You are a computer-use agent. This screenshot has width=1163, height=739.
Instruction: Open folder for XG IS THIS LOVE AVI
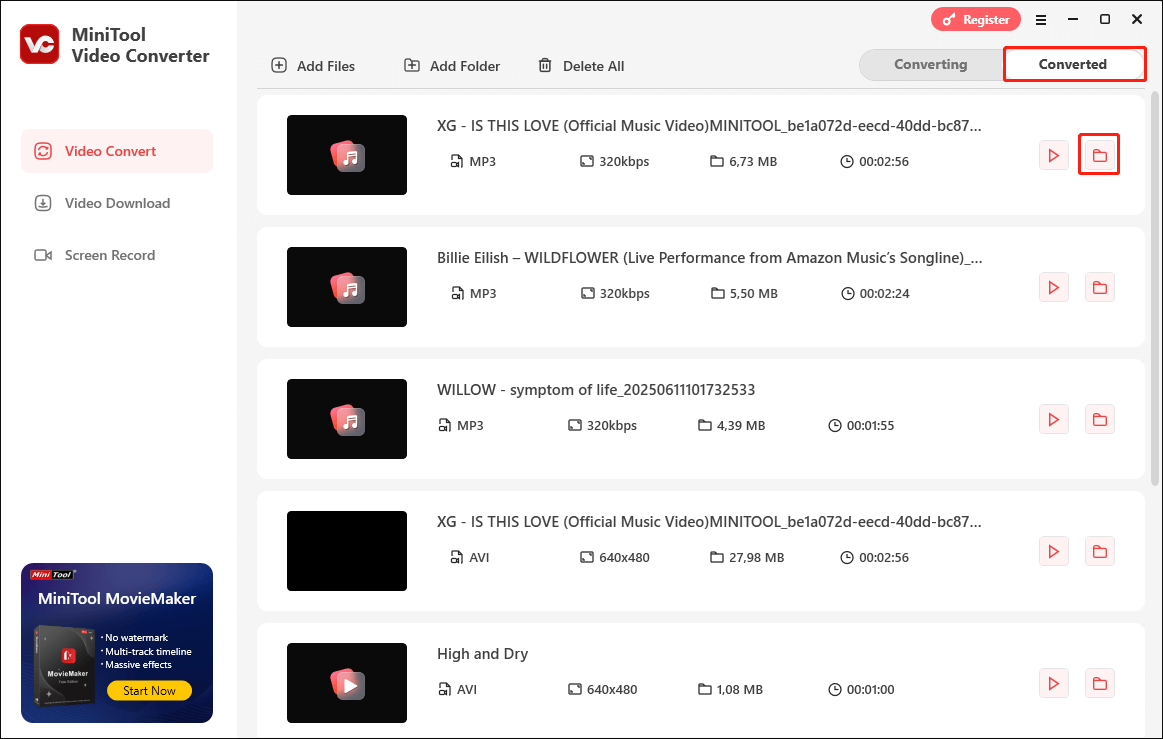(1099, 551)
